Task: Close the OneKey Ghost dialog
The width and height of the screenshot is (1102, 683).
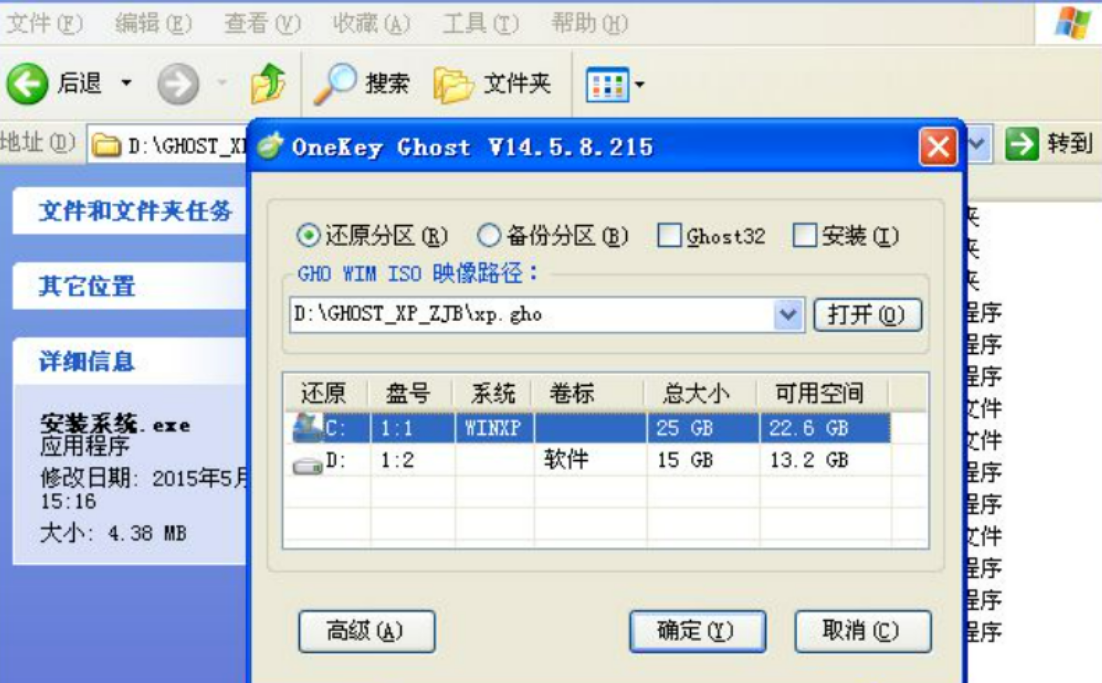Action: 938,148
